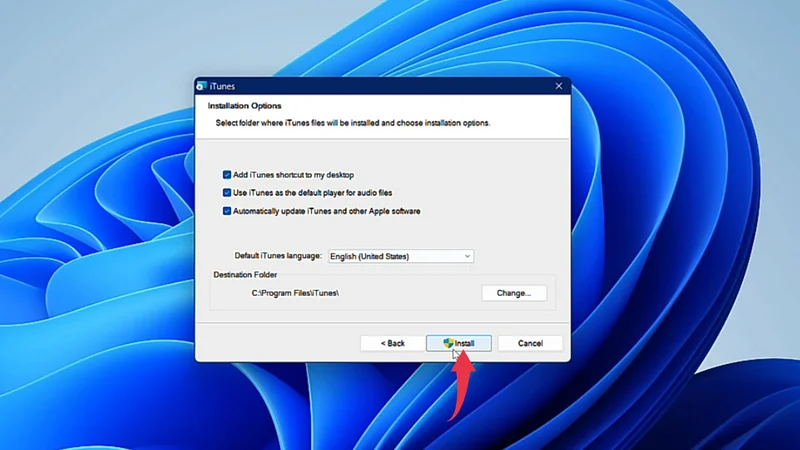
Task: Uncheck the Add iTunes shortcut to desktop checkbox
Action: tap(227, 175)
